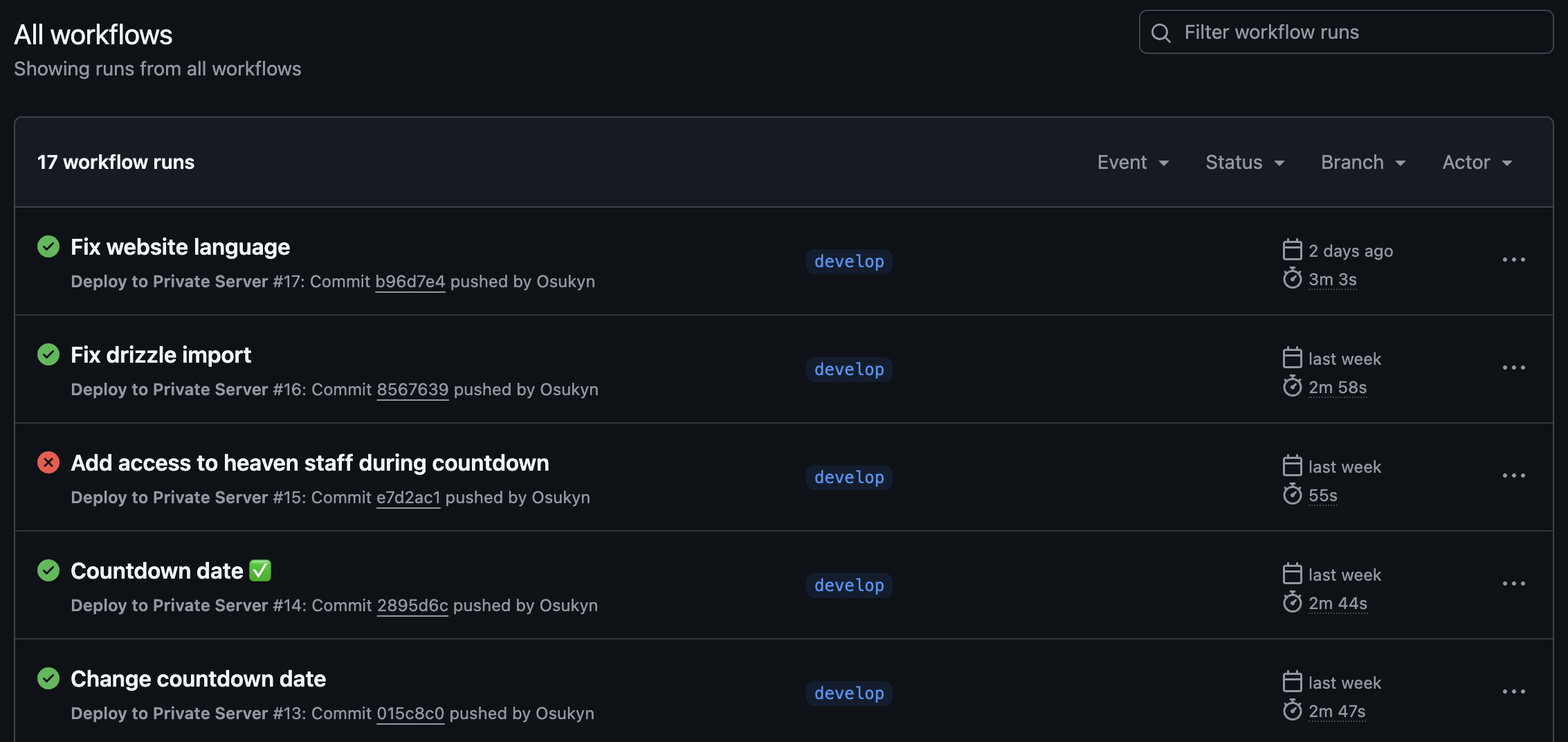The width and height of the screenshot is (1568, 742).
Task: Open the three-dot menu for Change countdown date
Action: point(1513,691)
